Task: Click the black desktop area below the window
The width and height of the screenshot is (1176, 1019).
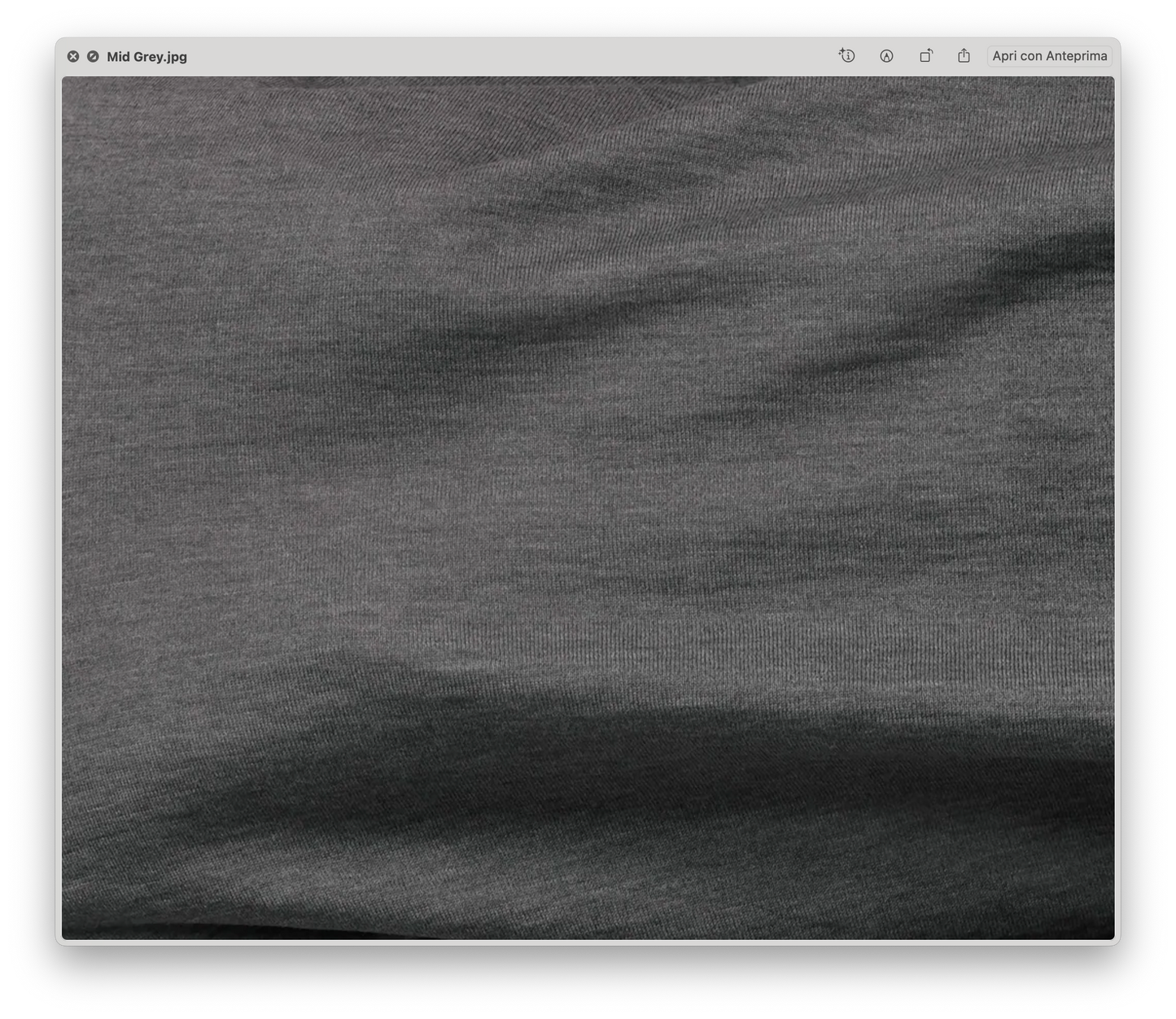Action: point(588,985)
